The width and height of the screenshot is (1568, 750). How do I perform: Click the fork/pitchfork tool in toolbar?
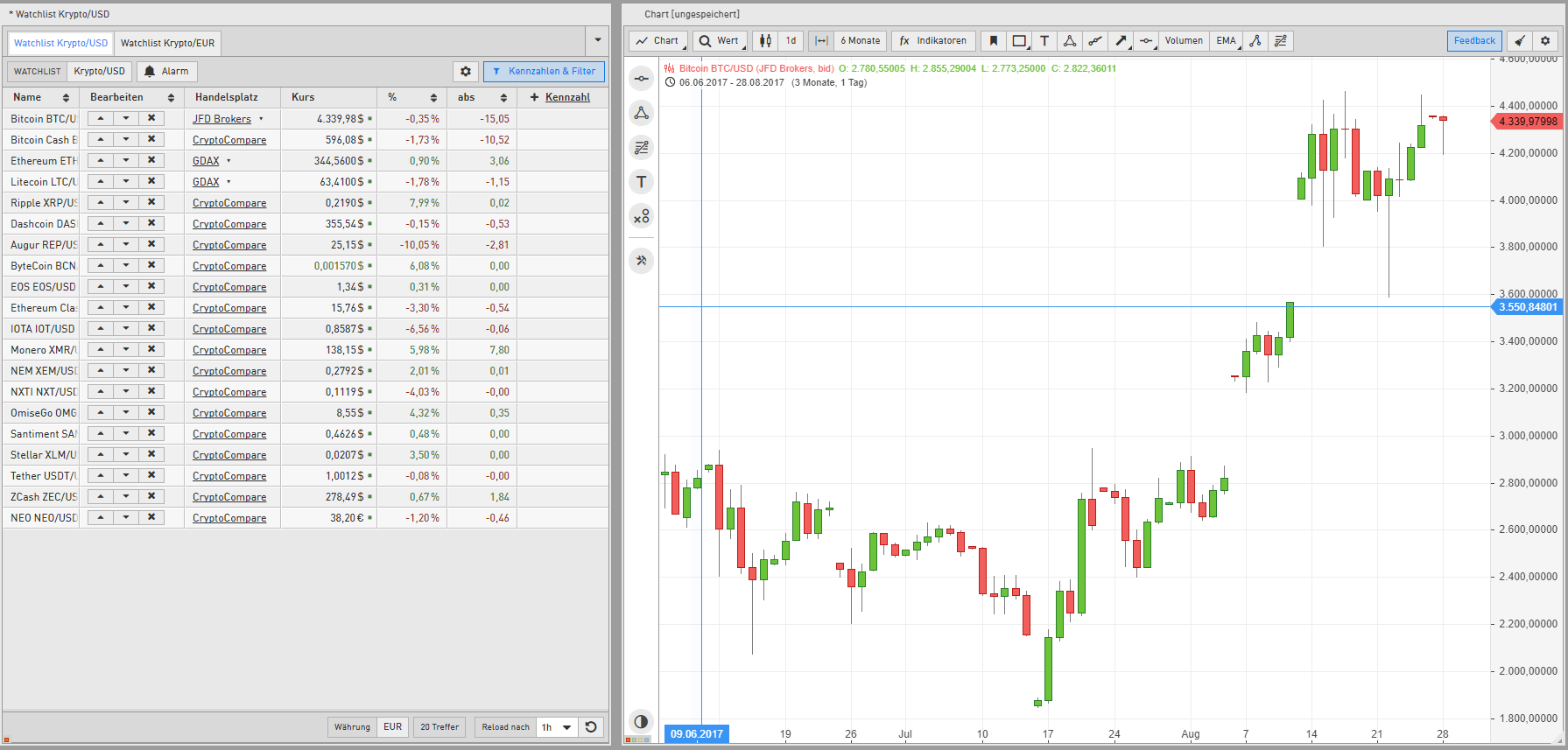1255,41
